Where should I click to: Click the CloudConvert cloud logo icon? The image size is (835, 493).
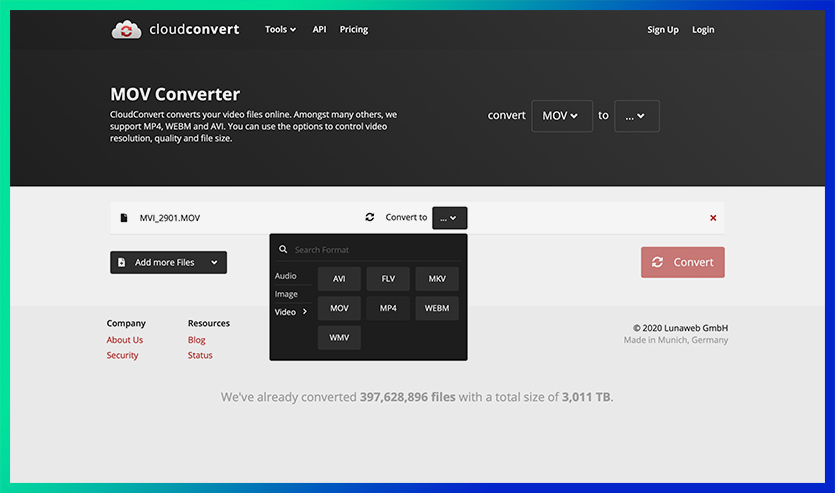click(x=126, y=30)
